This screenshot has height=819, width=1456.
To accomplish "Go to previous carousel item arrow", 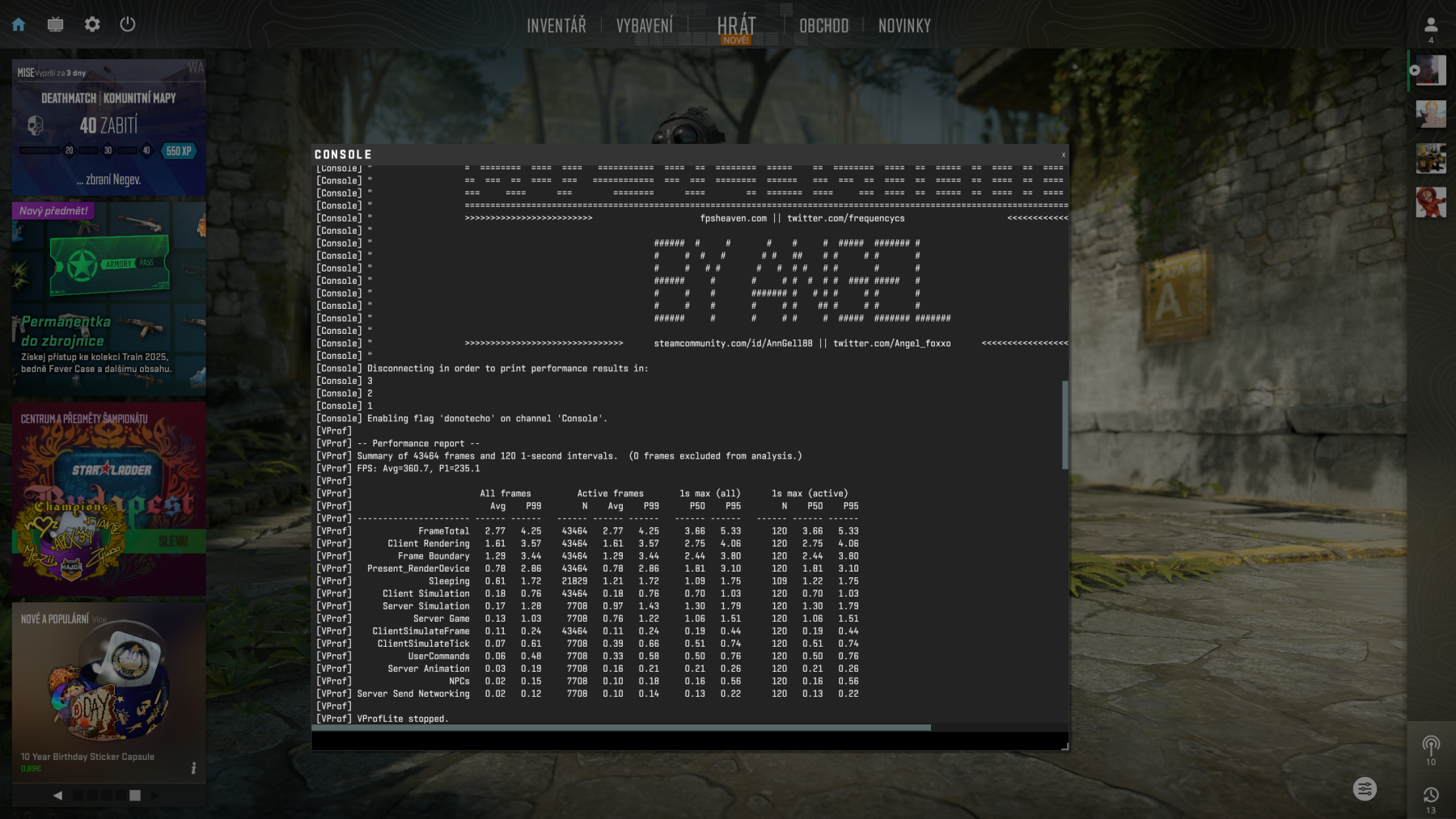I will pyautogui.click(x=57, y=796).
